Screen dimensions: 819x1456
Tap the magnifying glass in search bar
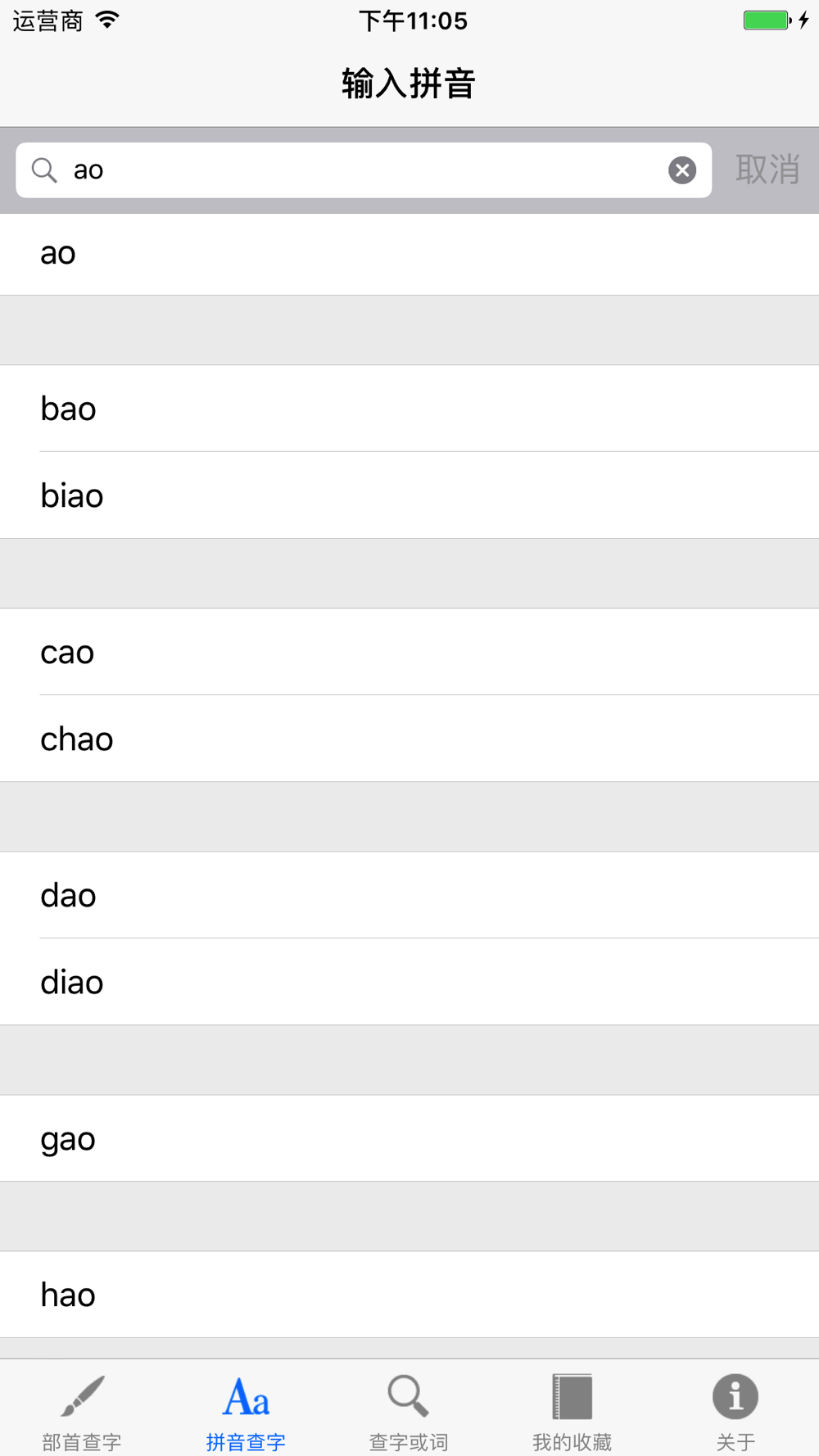click(44, 170)
